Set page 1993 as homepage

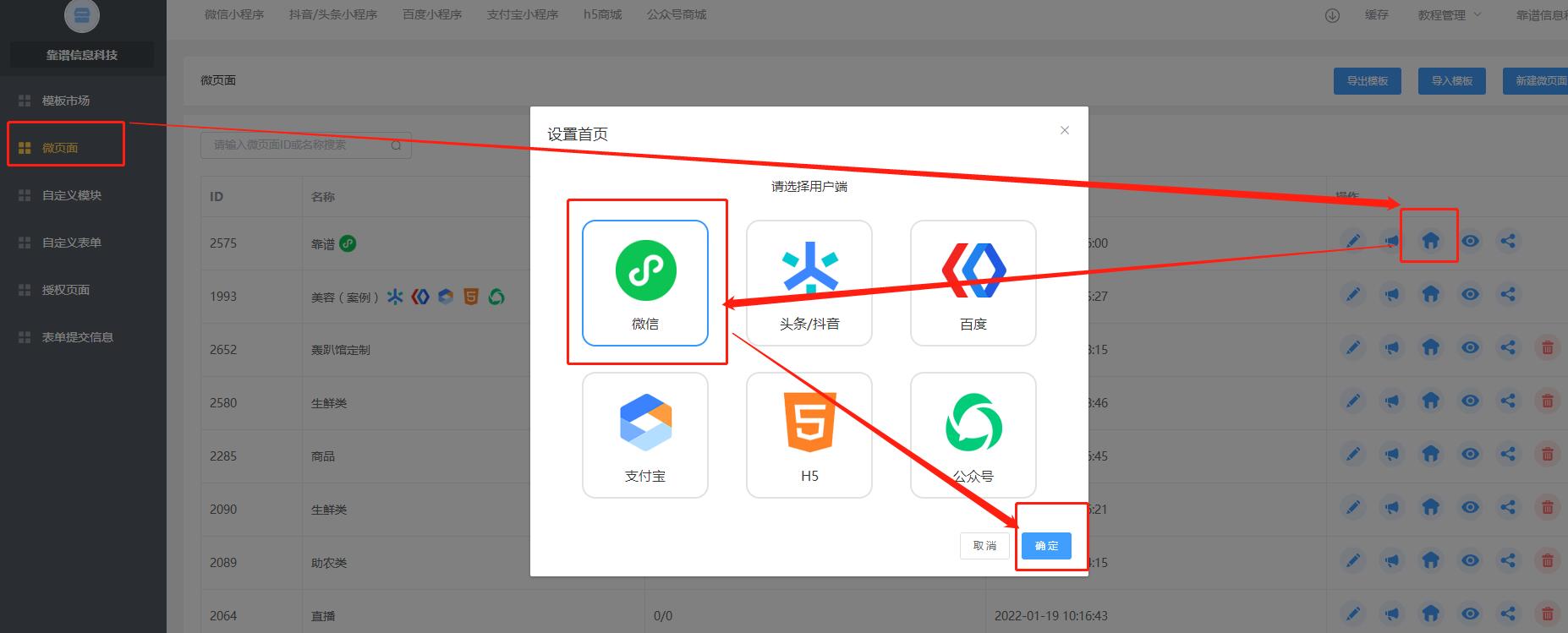[1430, 295]
